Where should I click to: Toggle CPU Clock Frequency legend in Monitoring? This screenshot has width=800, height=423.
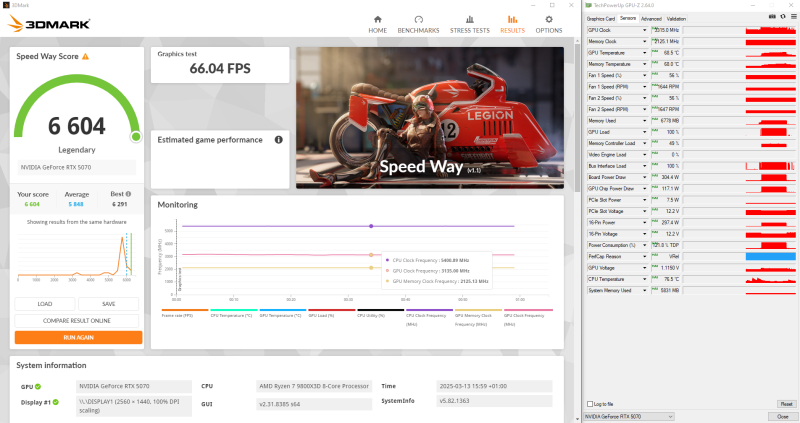tap(430, 317)
